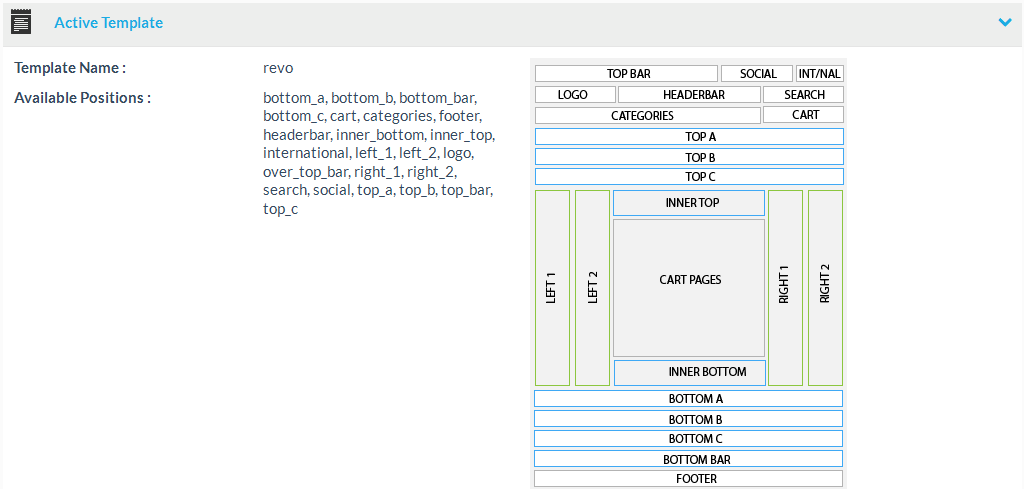
Task: Select the RIGHT 2 vertical column
Action: [x=825, y=288]
